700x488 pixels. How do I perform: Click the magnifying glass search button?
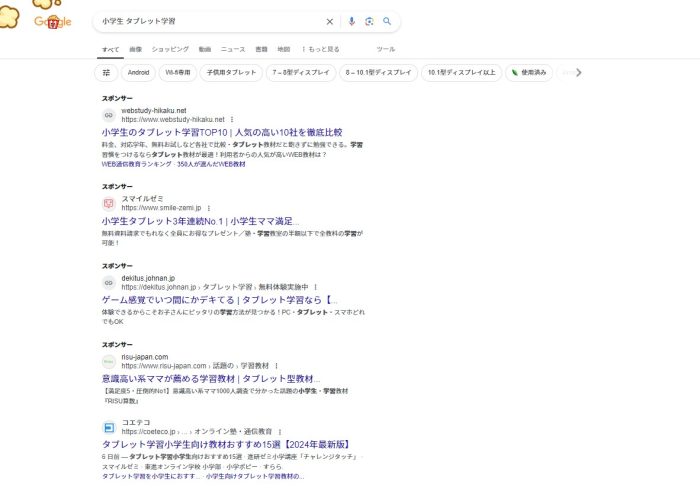387,21
